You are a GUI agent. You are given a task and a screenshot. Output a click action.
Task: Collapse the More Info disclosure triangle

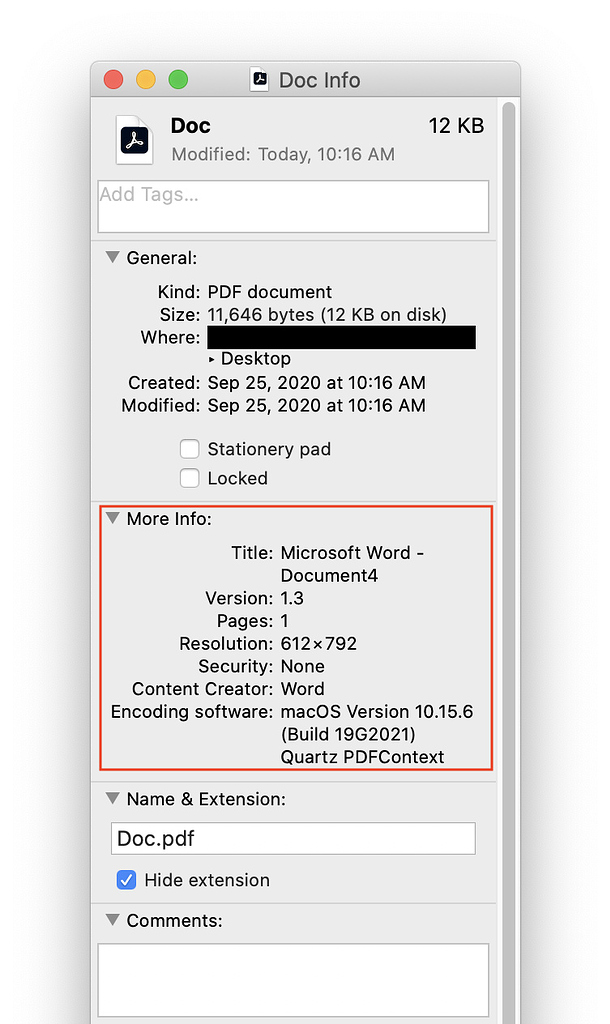[112, 519]
